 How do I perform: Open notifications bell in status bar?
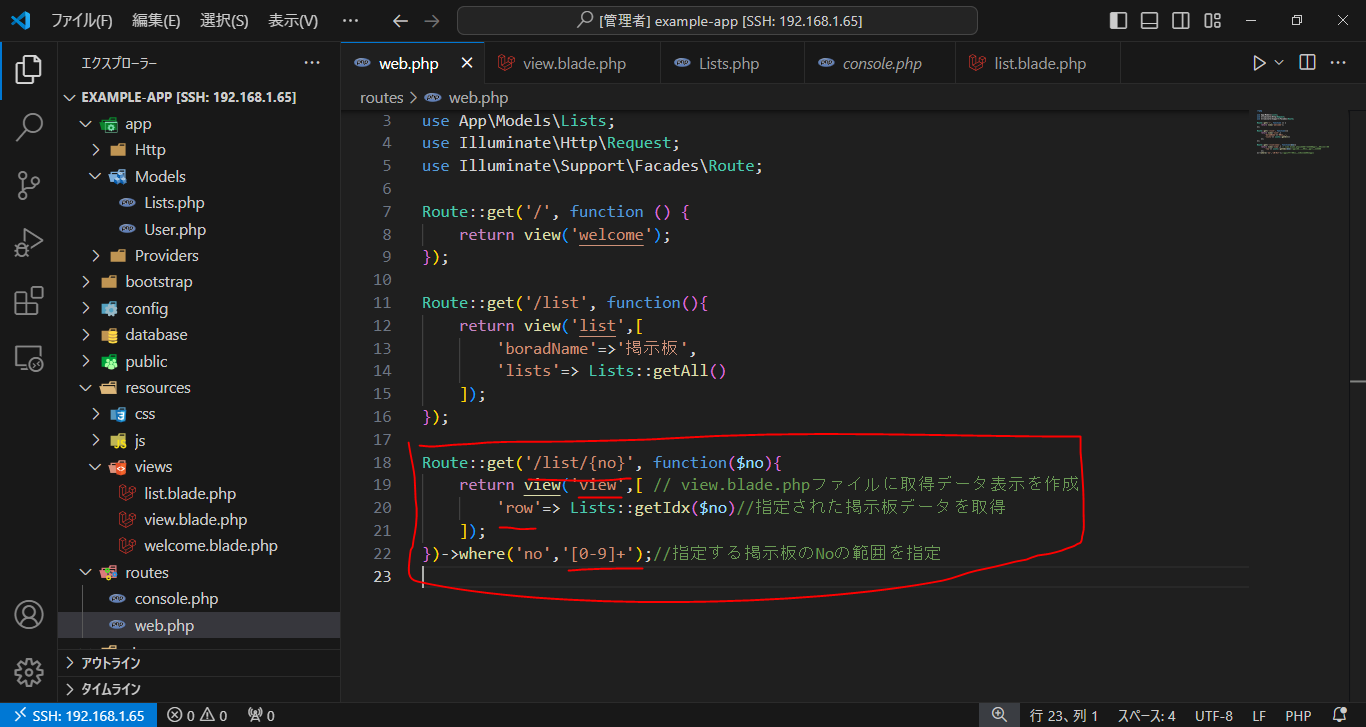pyautogui.click(x=1340, y=715)
